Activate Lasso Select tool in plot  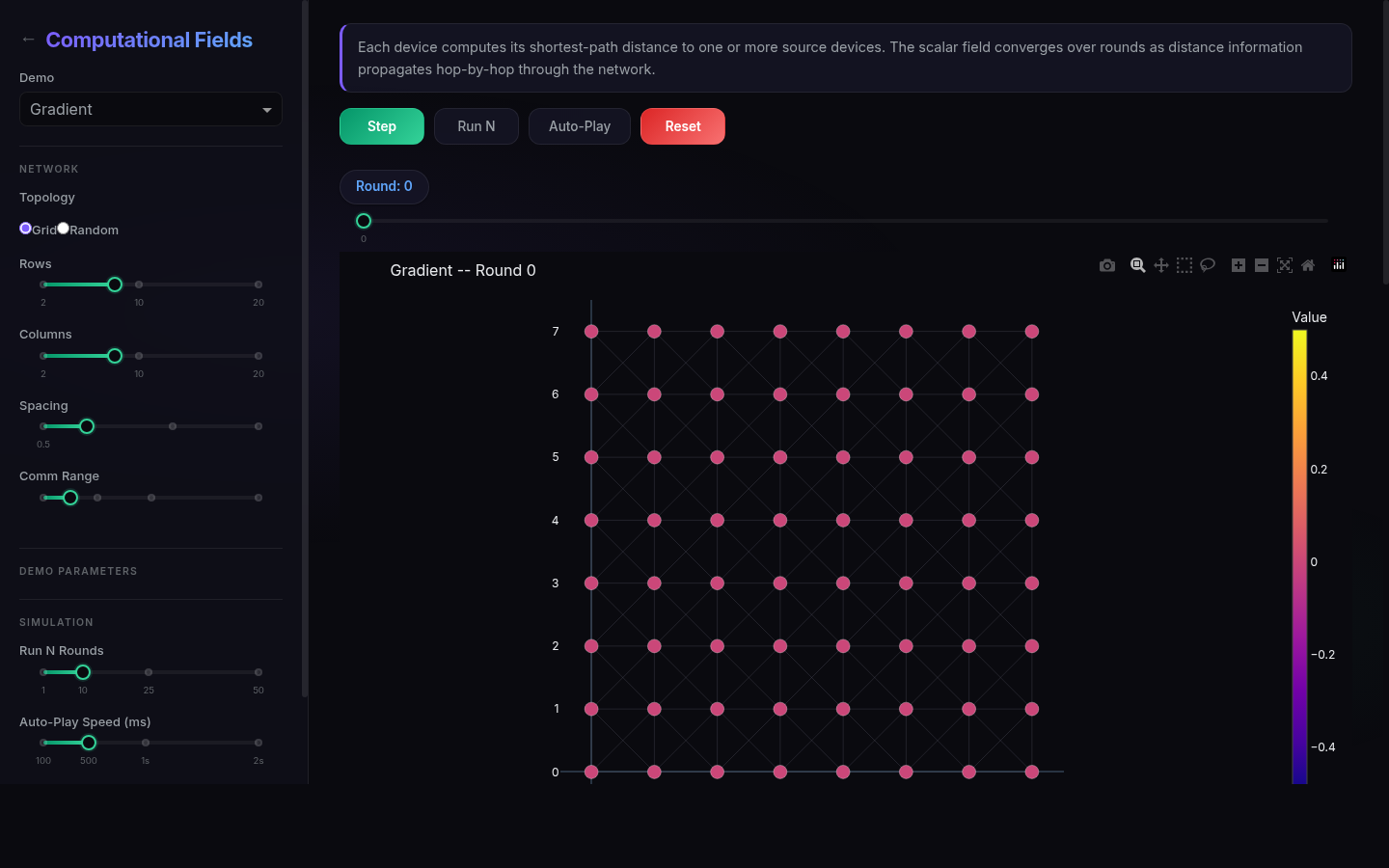click(1208, 265)
